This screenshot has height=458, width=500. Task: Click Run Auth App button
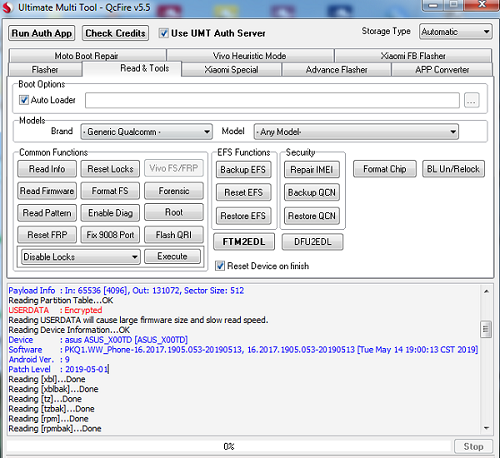pos(42,33)
